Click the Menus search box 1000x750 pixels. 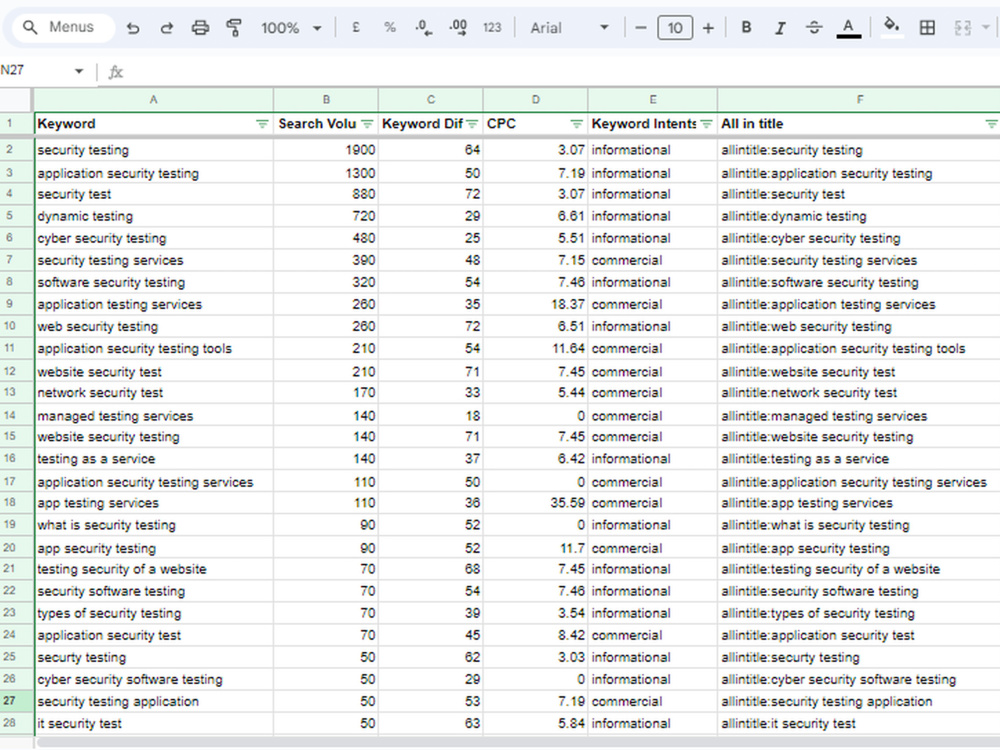pos(62,27)
